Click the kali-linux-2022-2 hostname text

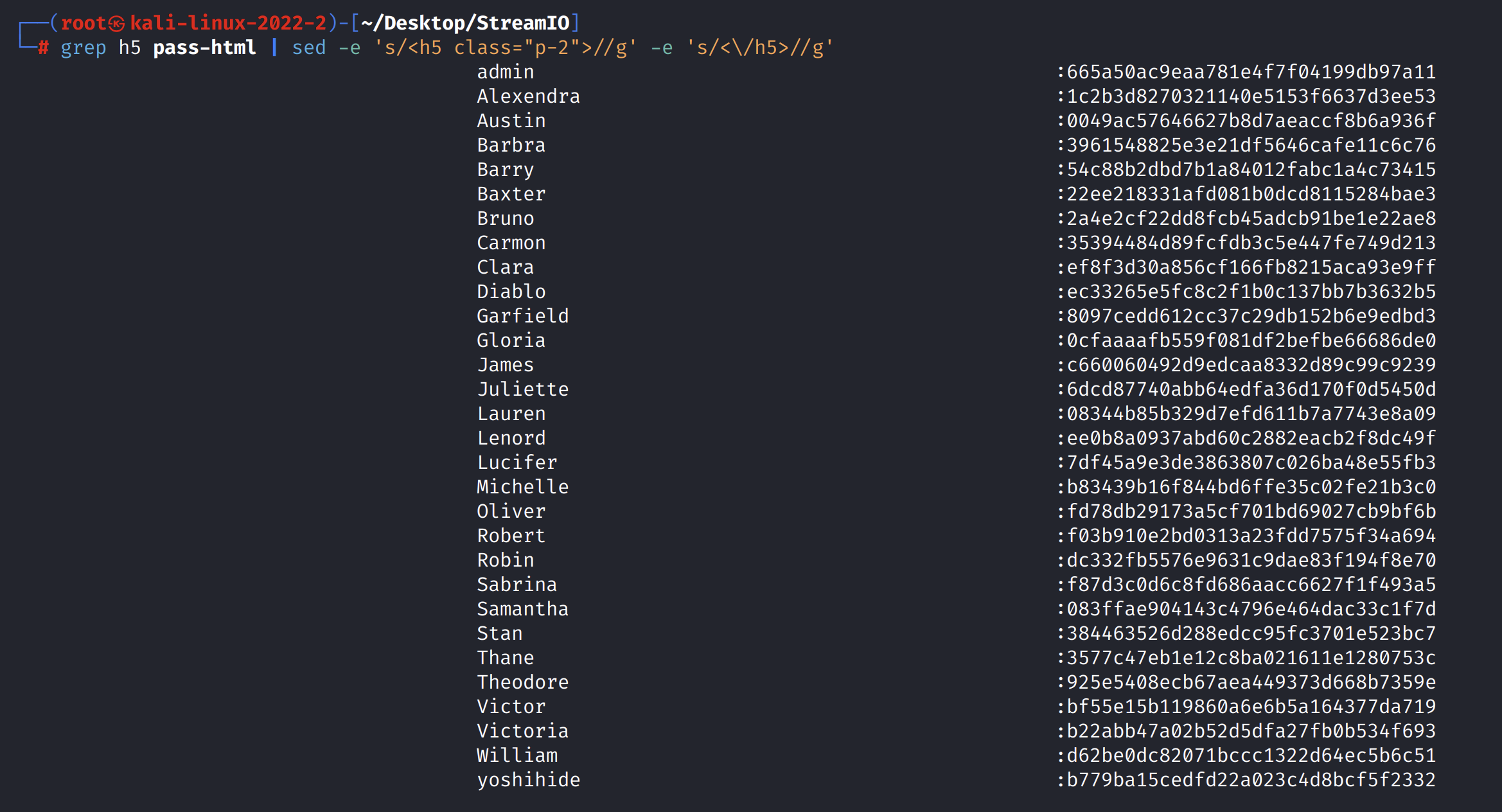(229, 24)
